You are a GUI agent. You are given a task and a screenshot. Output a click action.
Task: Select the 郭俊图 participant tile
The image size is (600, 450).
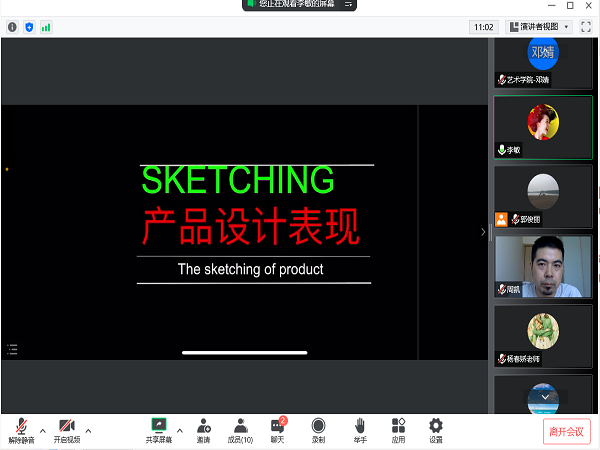tap(543, 197)
